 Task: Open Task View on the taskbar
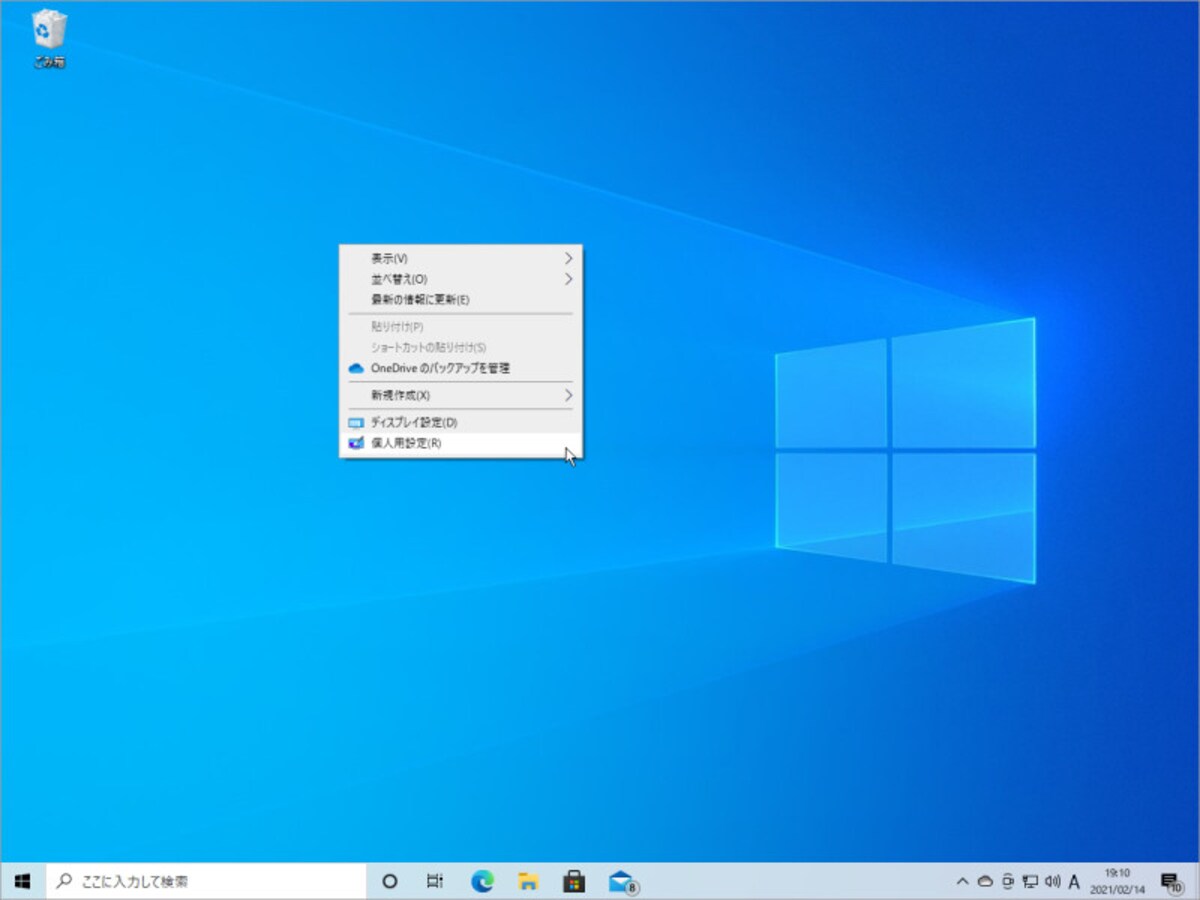pyautogui.click(x=435, y=881)
